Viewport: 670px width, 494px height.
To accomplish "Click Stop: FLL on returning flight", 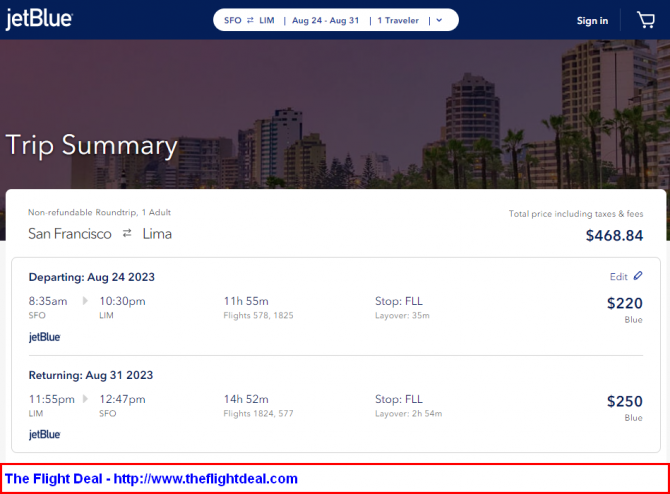I will (x=399, y=399).
